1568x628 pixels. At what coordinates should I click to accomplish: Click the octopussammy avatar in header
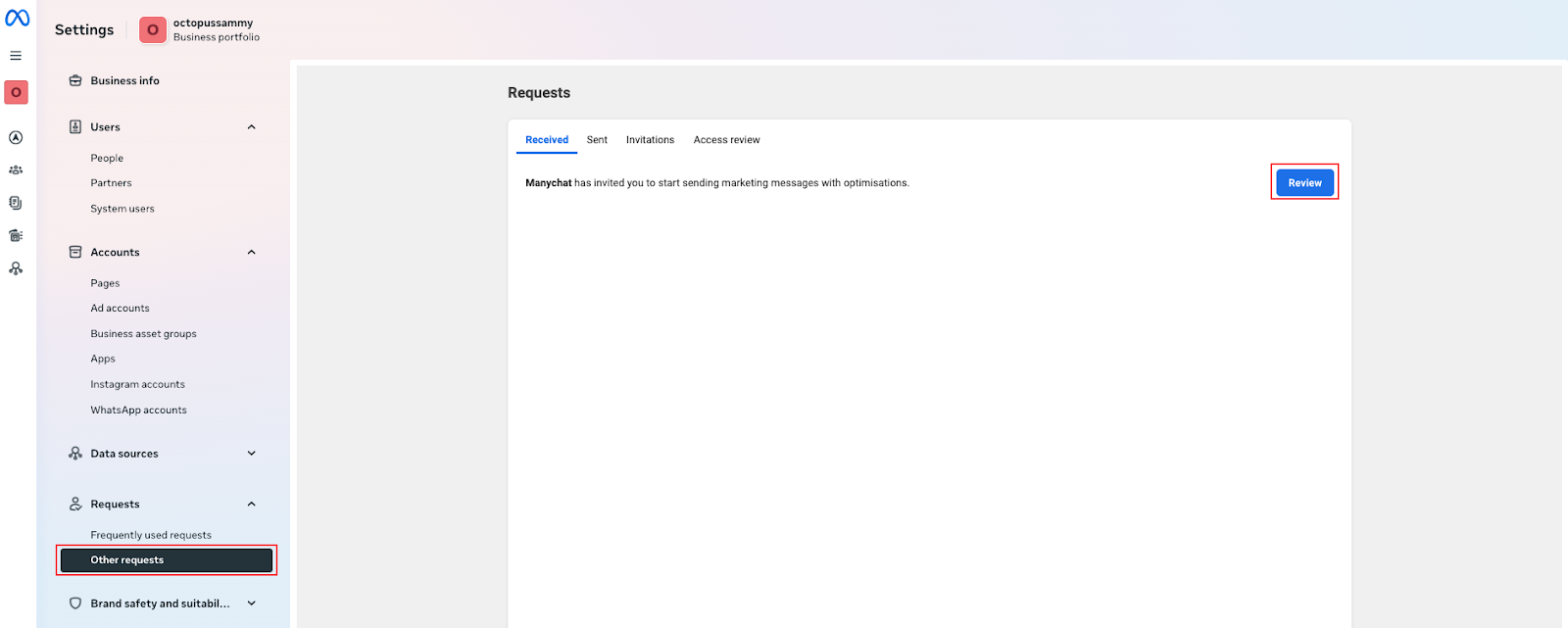(152, 30)
